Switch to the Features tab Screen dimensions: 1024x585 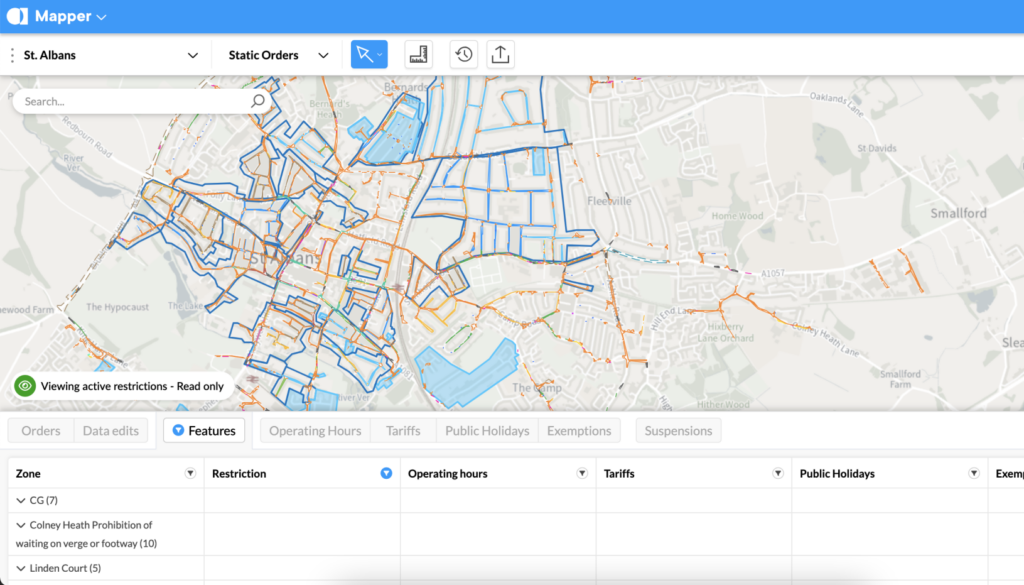[x=203, y=431]
